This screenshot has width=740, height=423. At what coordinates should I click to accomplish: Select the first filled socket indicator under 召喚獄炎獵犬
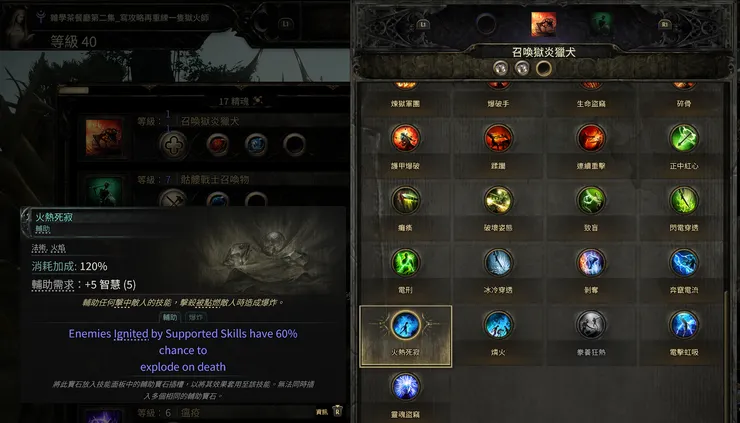point(500,69)
